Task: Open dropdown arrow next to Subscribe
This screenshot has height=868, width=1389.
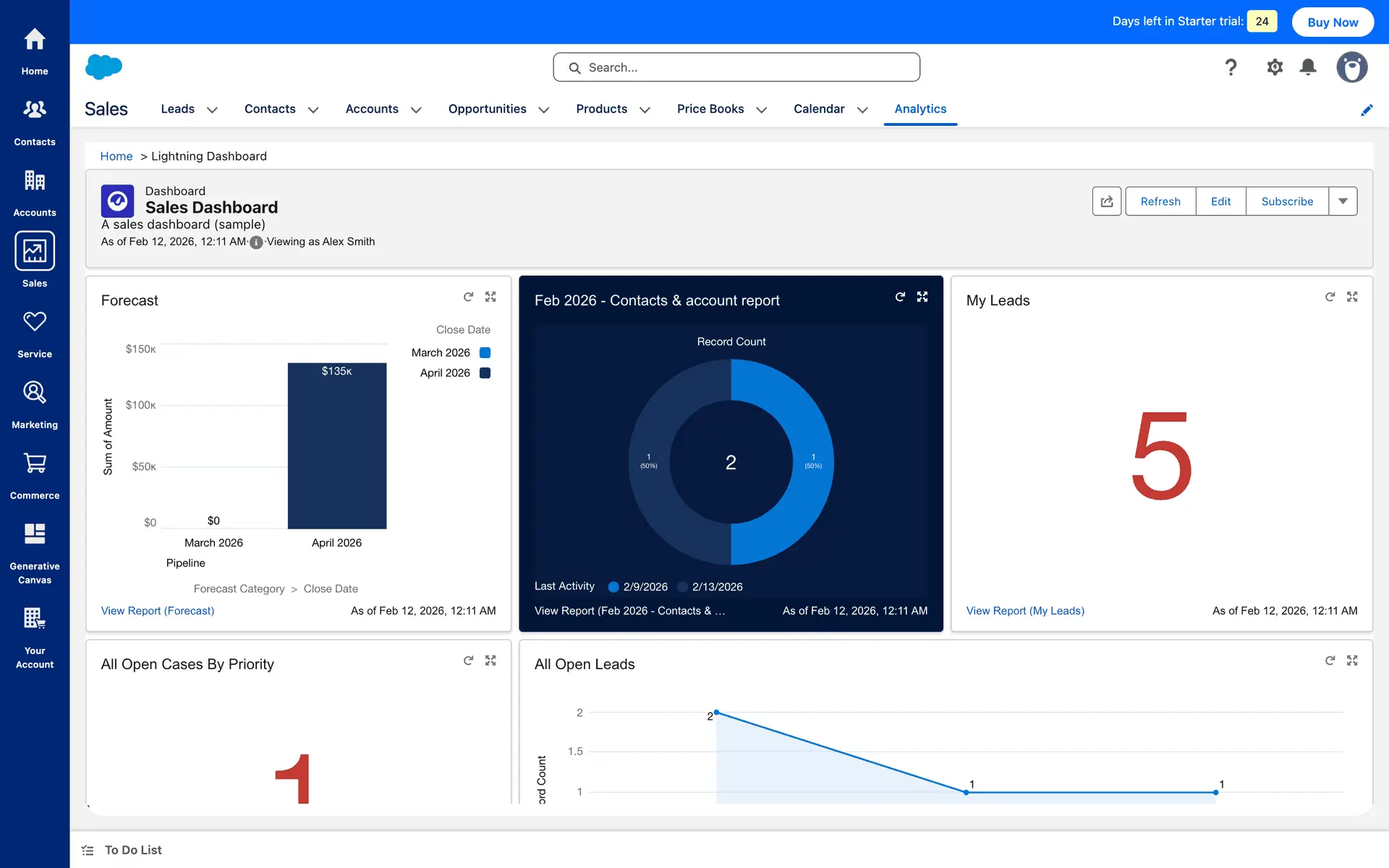Action: tap(1342, 201)
